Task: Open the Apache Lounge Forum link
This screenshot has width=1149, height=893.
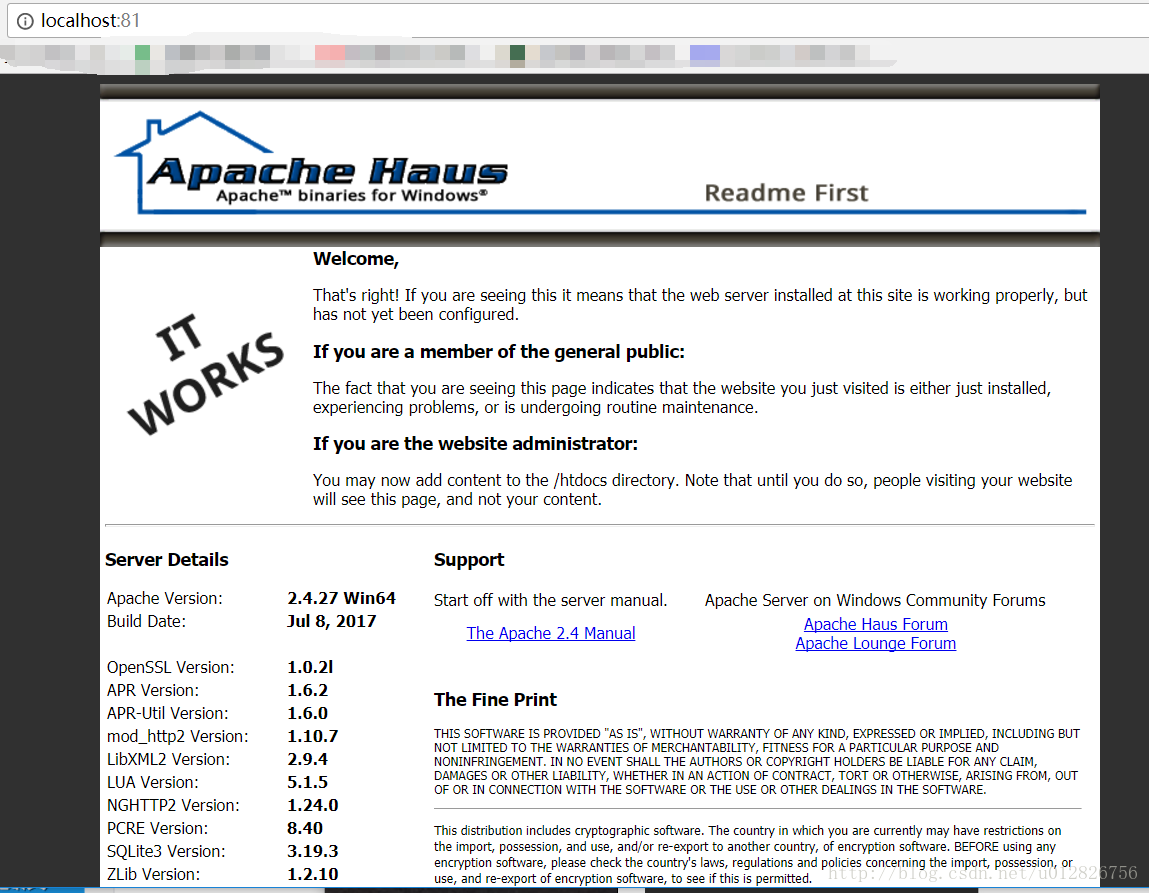Action: (x=876, y=643)
